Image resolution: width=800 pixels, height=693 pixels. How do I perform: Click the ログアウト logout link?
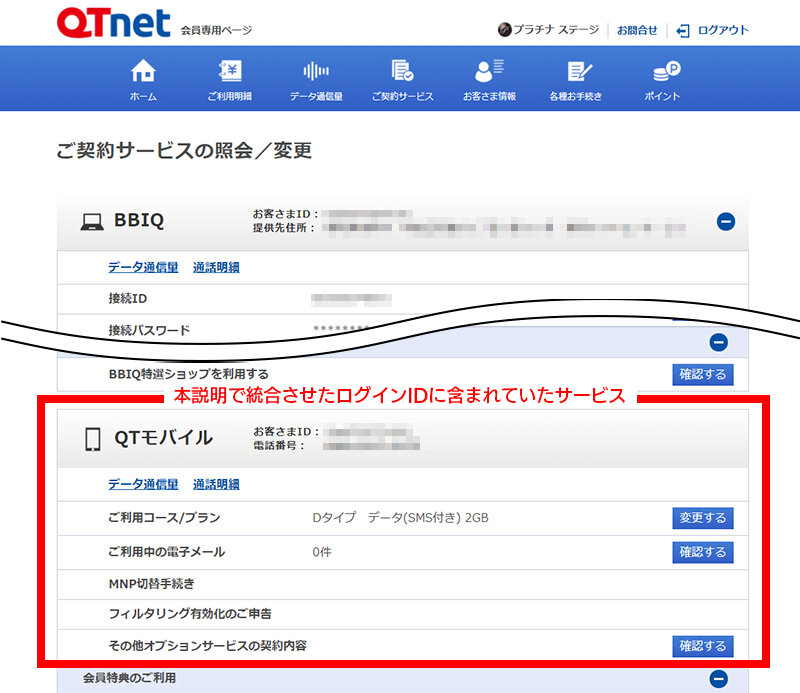713,30
